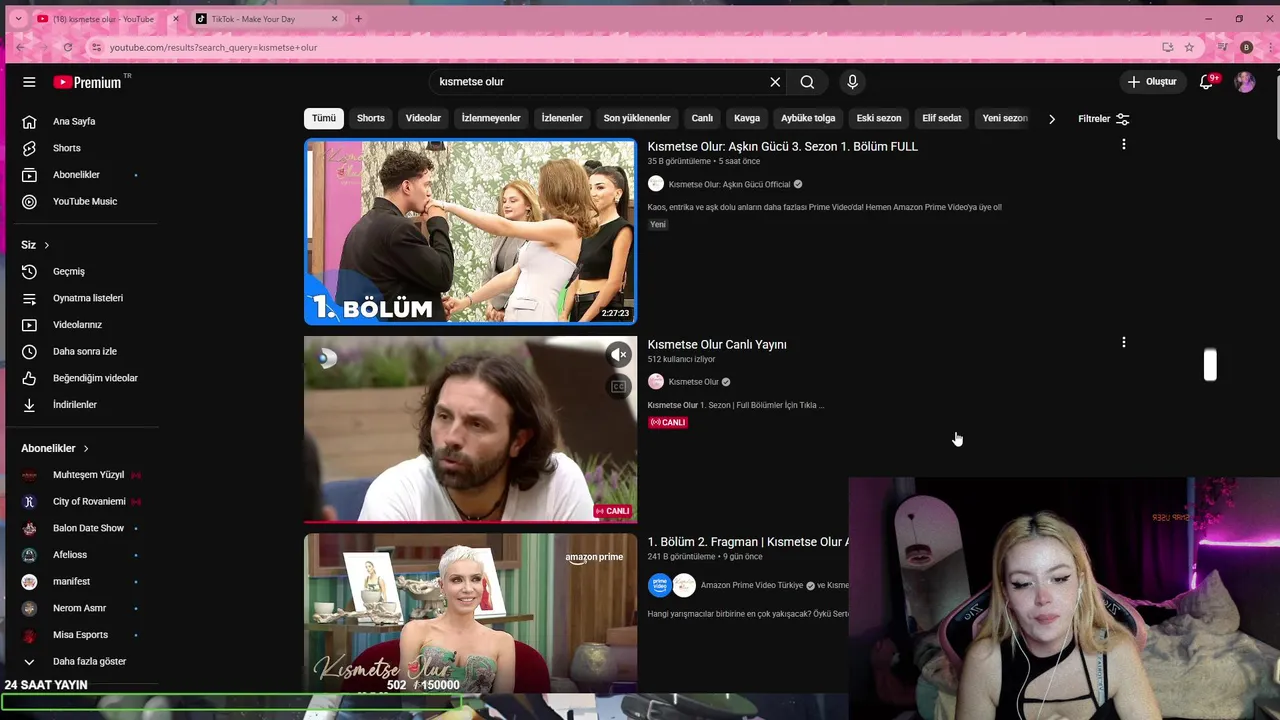
Task: Toggle captions on the live preview
Action: click(619, 386)
